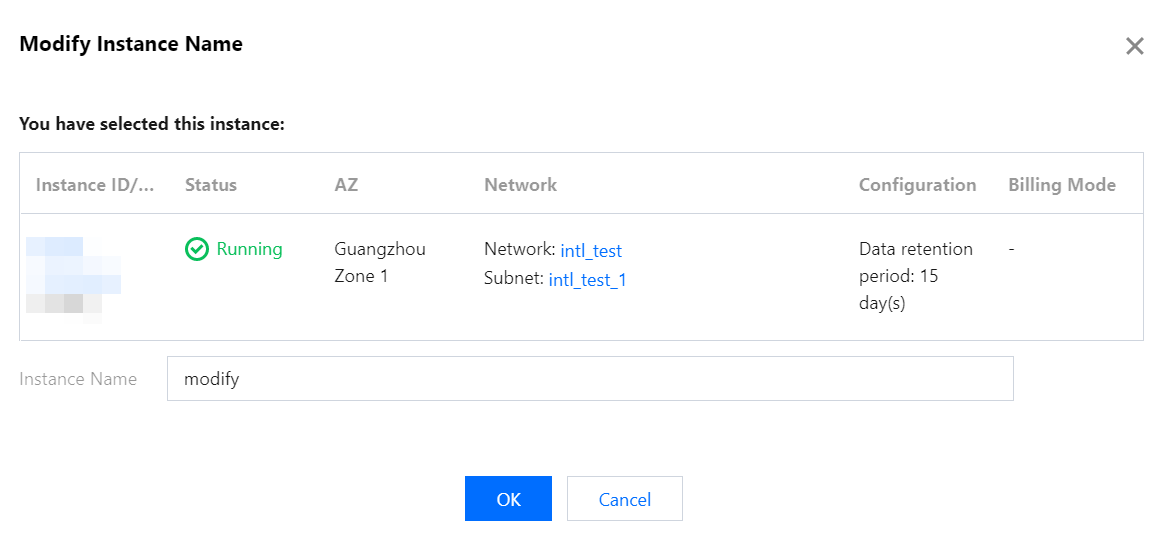Close the Modify Instance Name dialog

tap(1134, 46)
